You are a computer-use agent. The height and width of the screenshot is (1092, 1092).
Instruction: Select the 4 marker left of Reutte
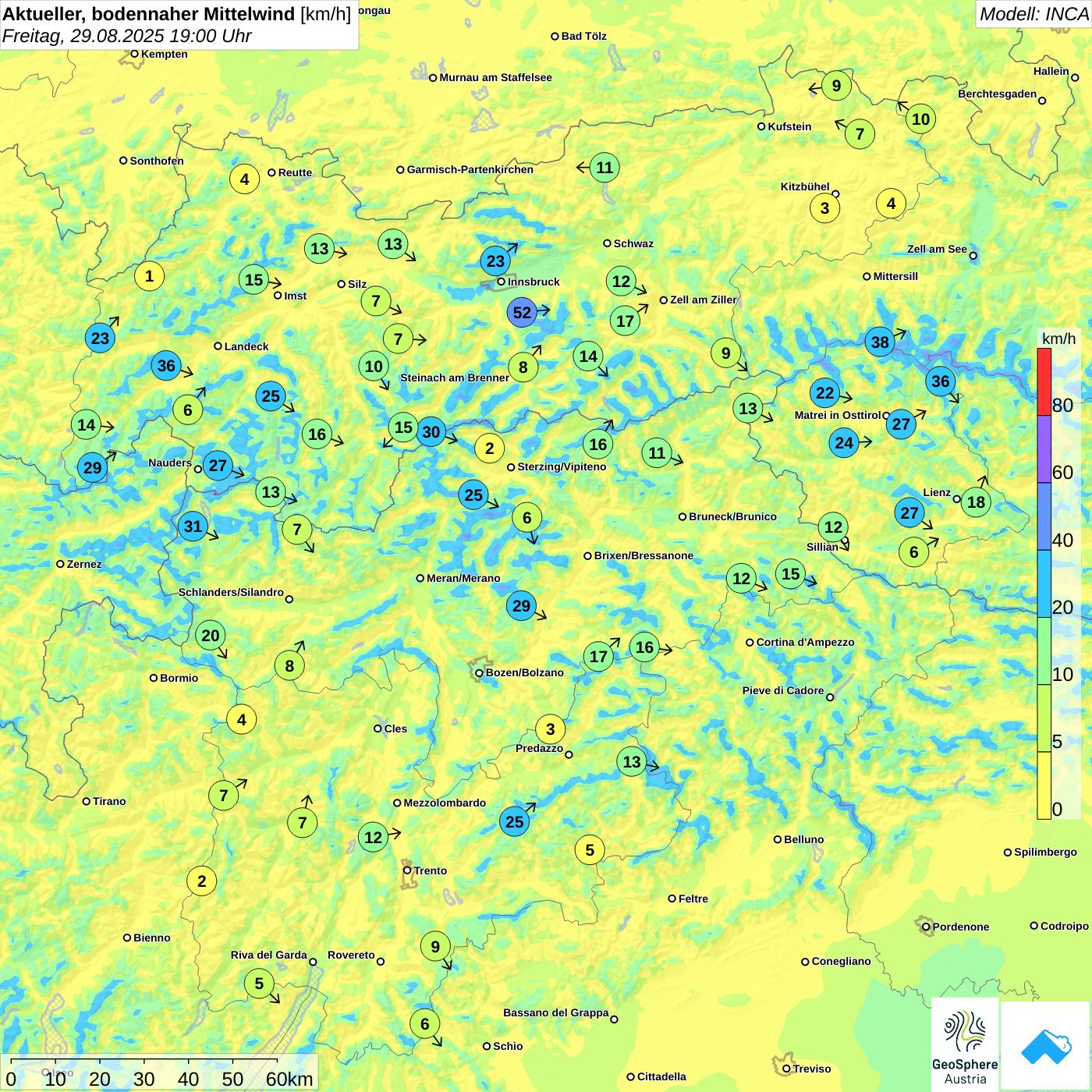(x=244, y=179)
